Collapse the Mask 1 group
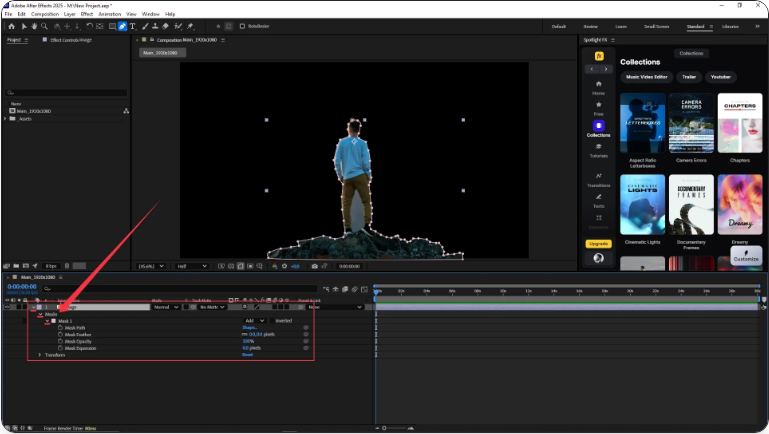This screenshot has width=769, height=434. pos(46,321)
